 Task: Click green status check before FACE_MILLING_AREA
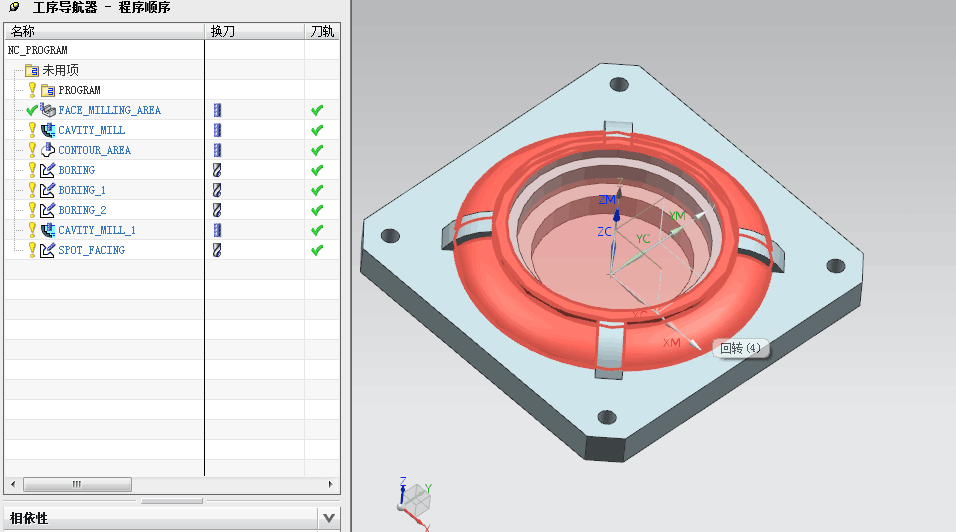(x=32, y=110)
